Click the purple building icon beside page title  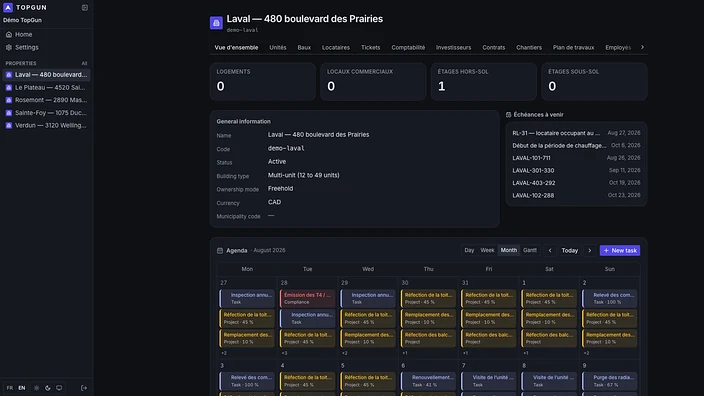[x=216, y=22]
